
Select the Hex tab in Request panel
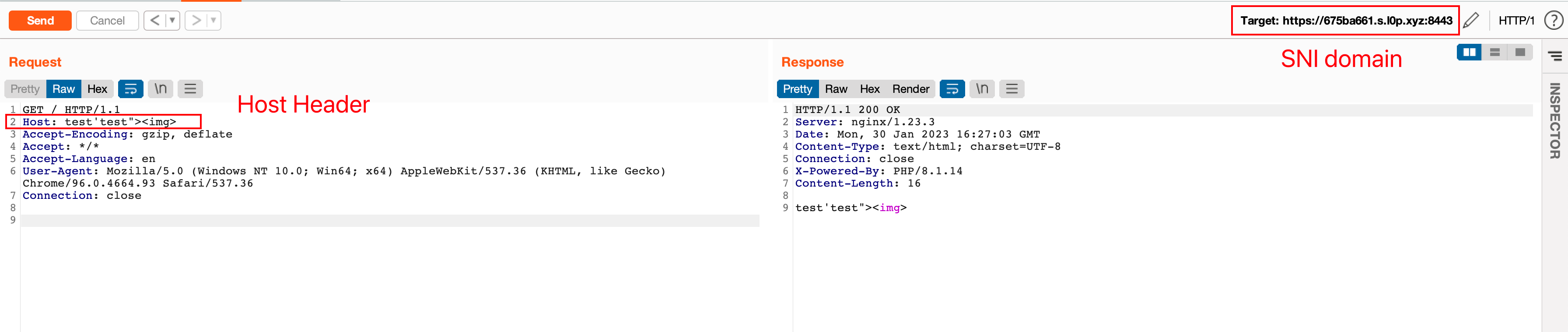[x=98, y=89]
